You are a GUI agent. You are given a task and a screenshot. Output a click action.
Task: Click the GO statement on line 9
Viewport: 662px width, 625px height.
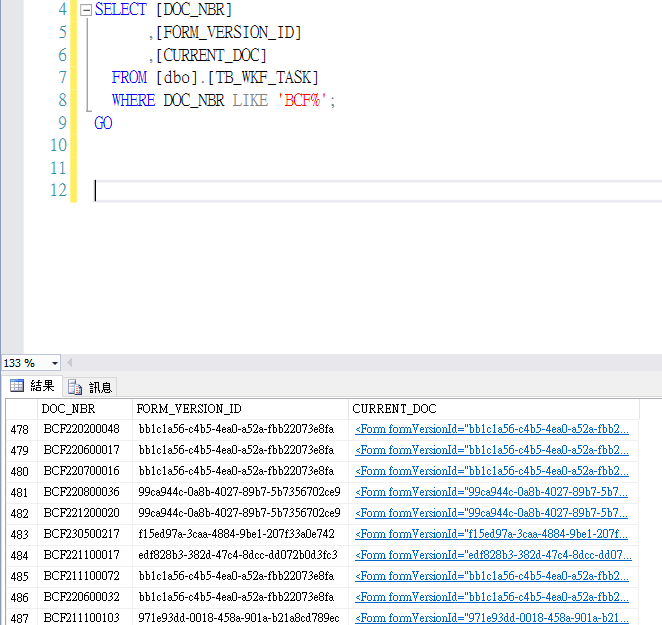103,123
